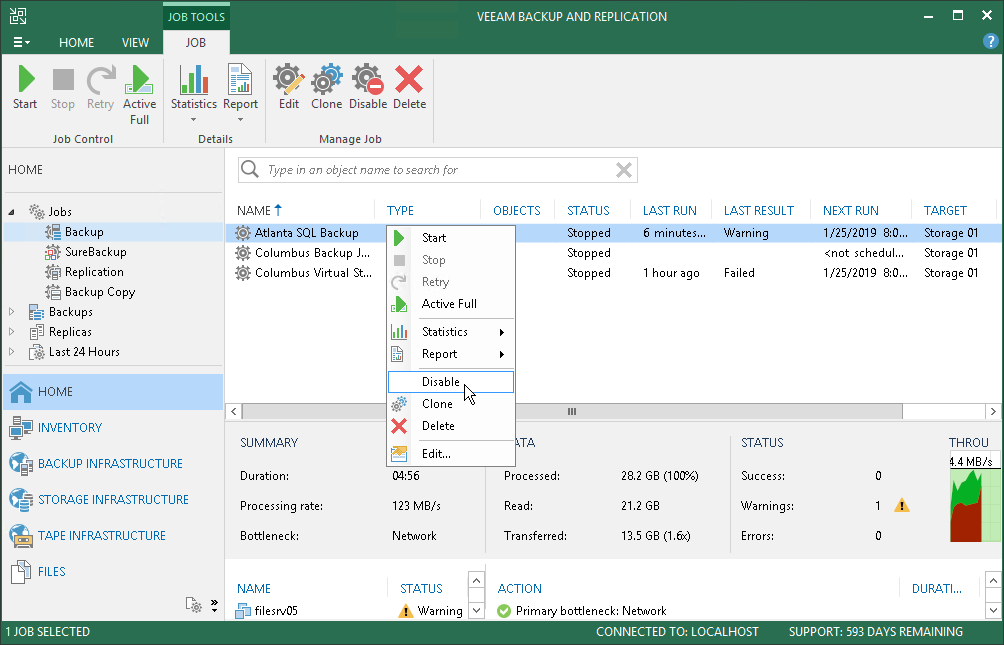Choose Disable in the context menu

pos(451,382)
